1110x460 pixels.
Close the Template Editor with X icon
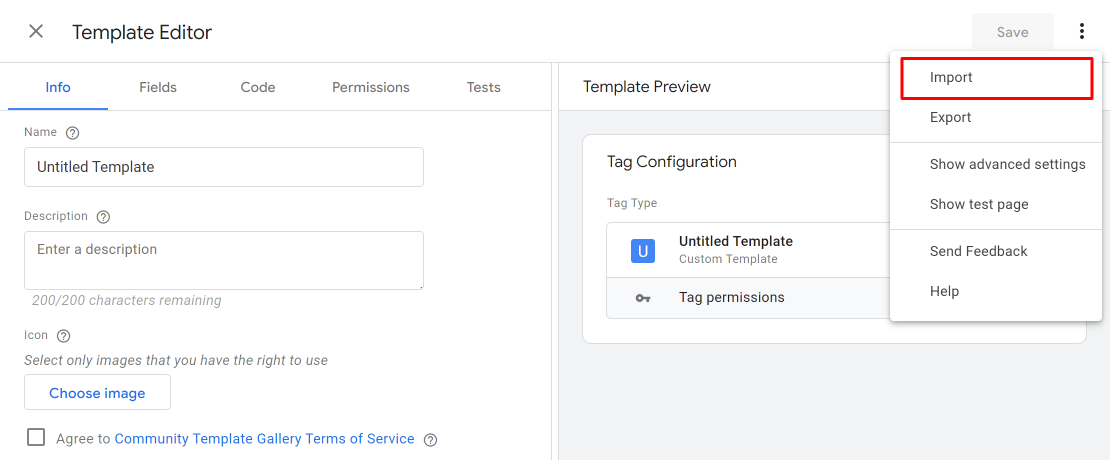(35, 32)
